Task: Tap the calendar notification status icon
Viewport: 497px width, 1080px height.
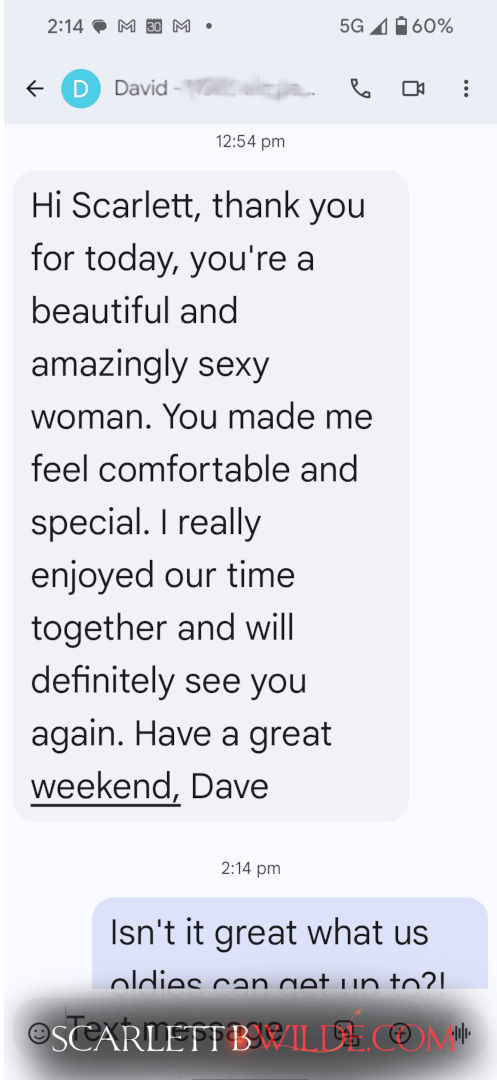Action: point(154,27)
